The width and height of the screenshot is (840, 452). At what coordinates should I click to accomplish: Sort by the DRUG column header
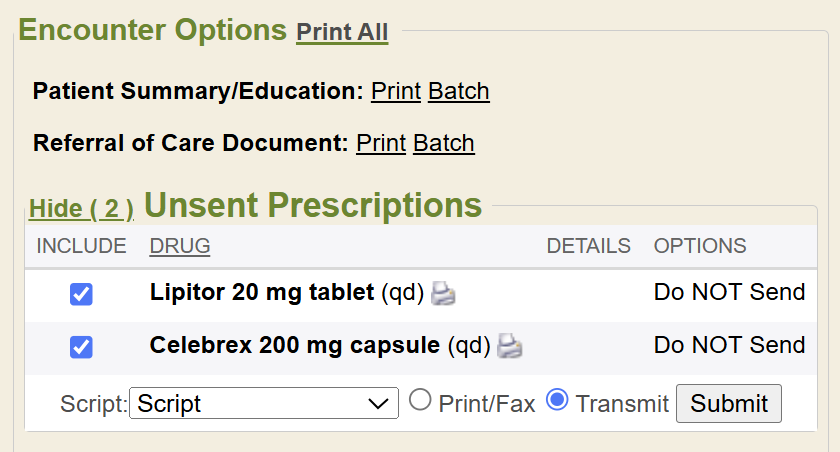click(180, 246)
